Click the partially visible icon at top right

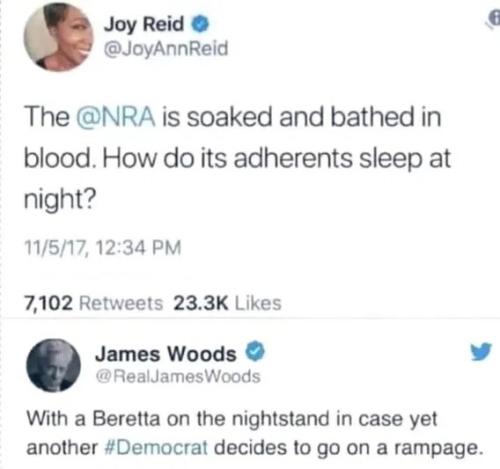[494, 18]
